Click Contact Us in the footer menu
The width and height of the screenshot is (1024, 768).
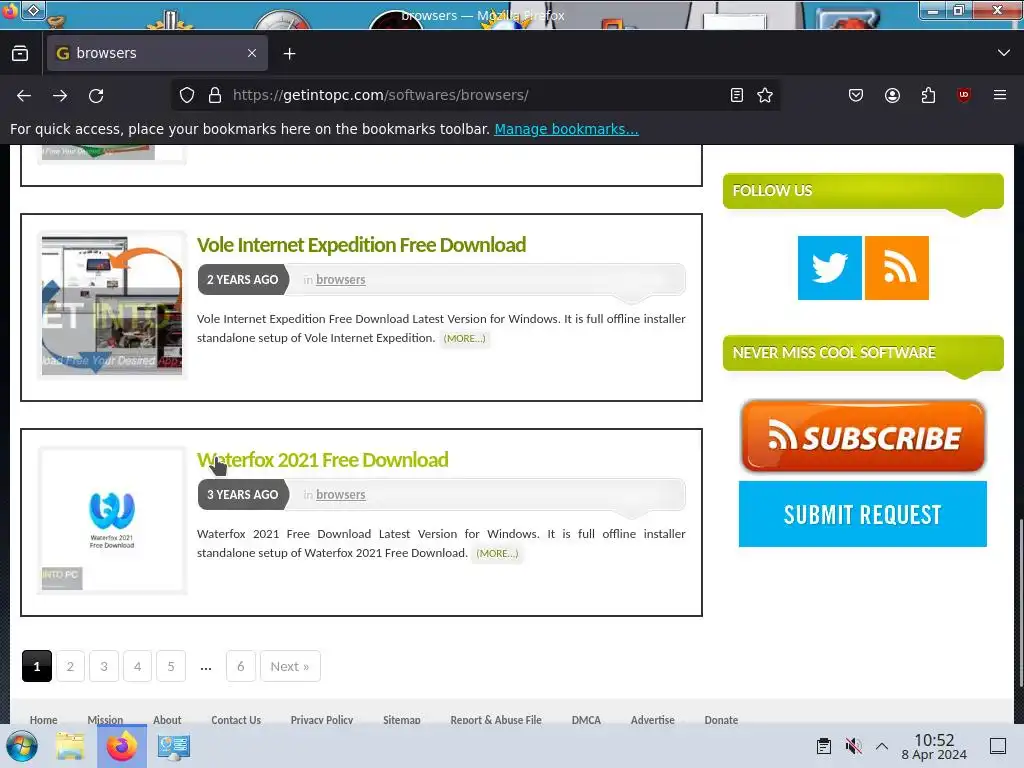tap(236, 719)
